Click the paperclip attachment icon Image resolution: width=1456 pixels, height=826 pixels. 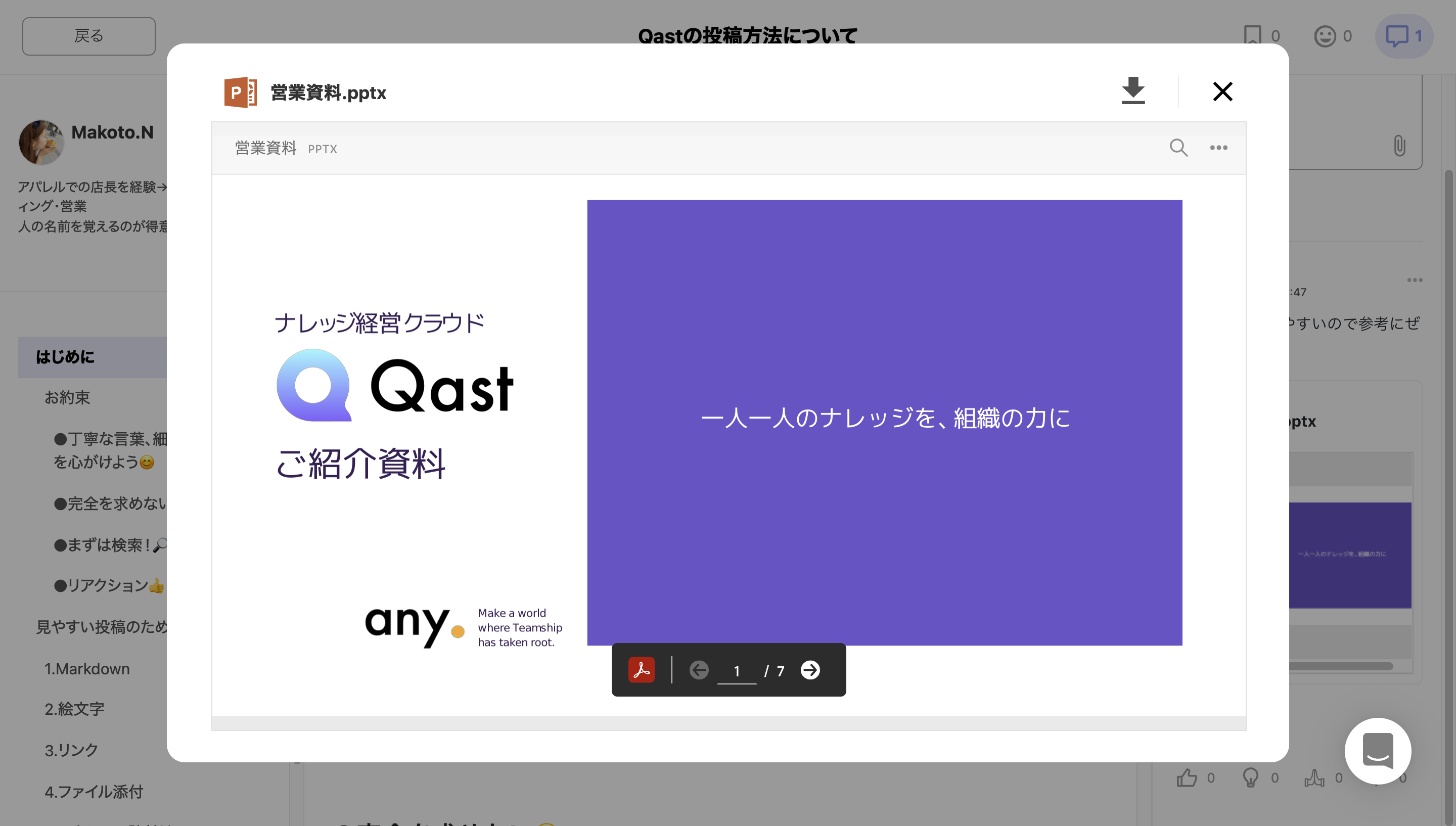(1399, 145)
